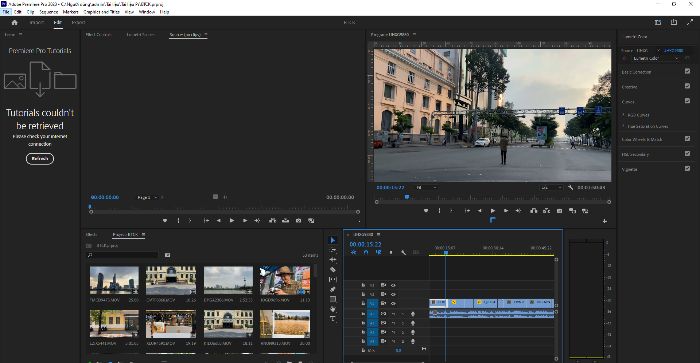Toggle Curves checkbox in Lumetri Color

pos(688,101)
